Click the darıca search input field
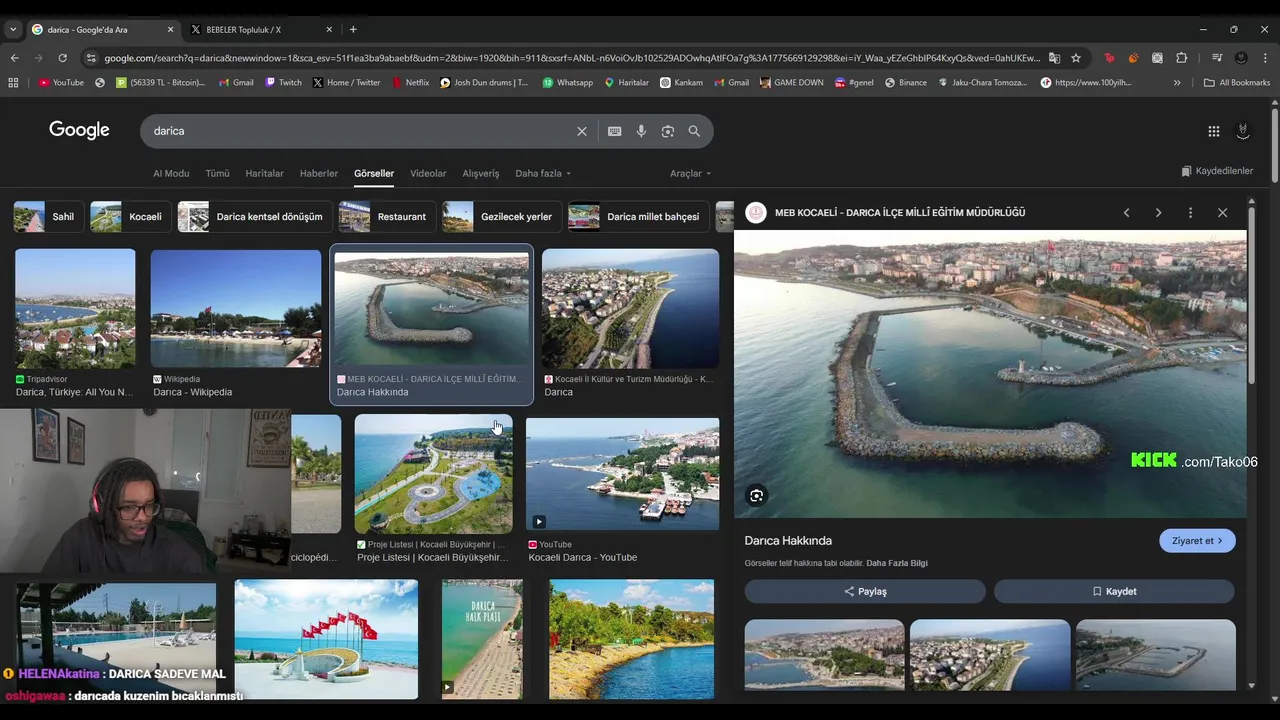 pos(360,131)
